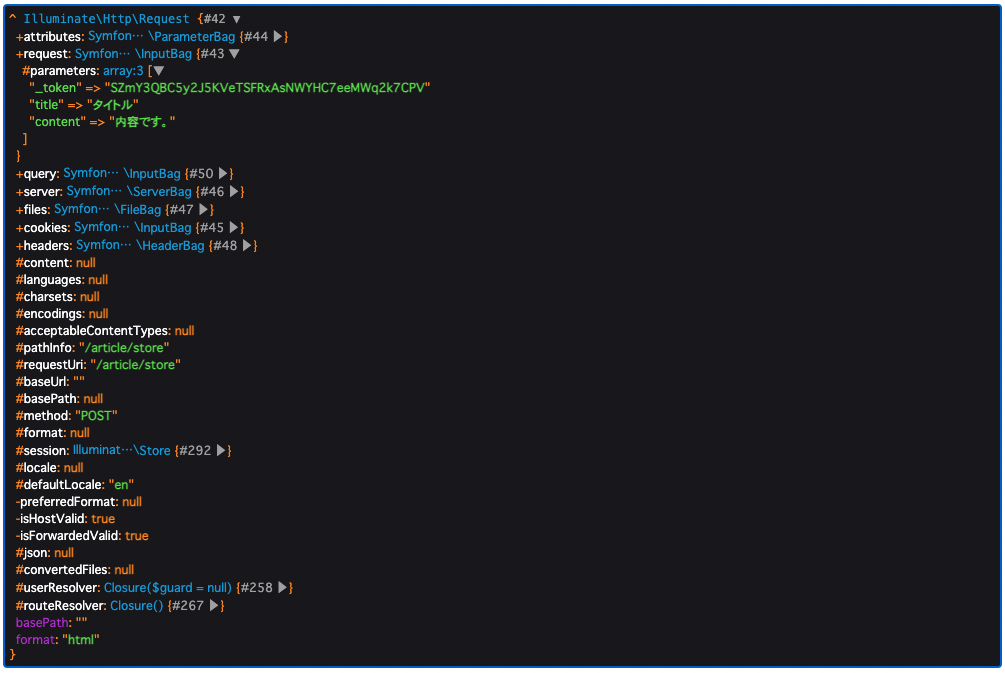Expand the userResolver Closure #258

click(282, 587)
